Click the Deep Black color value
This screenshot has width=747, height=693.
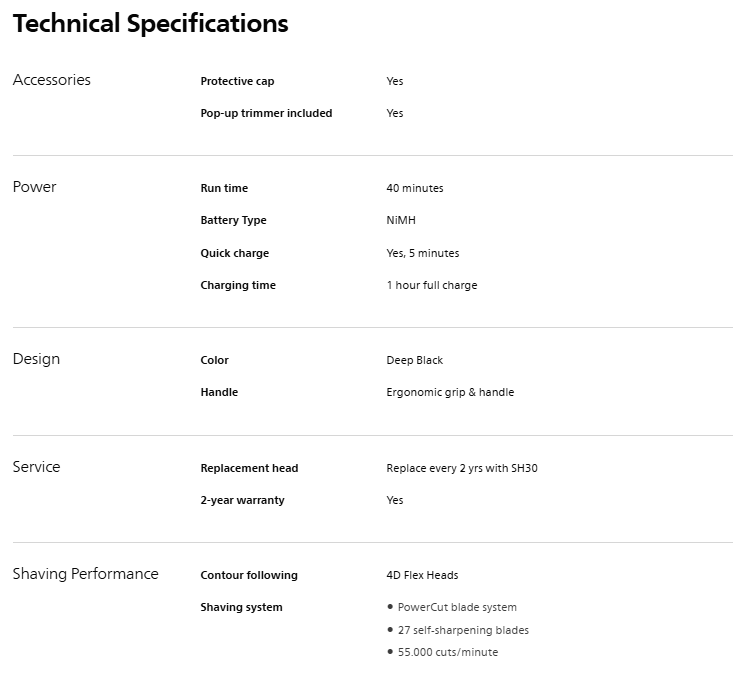(x=414, y=360)
